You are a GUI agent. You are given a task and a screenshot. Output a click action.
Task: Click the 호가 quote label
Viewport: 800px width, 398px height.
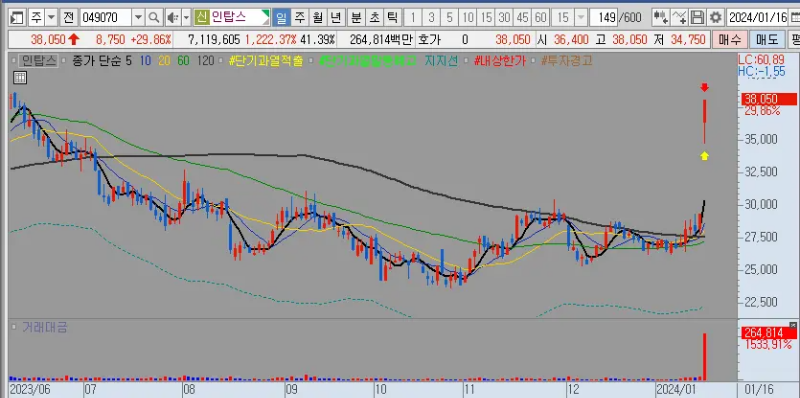430,39
